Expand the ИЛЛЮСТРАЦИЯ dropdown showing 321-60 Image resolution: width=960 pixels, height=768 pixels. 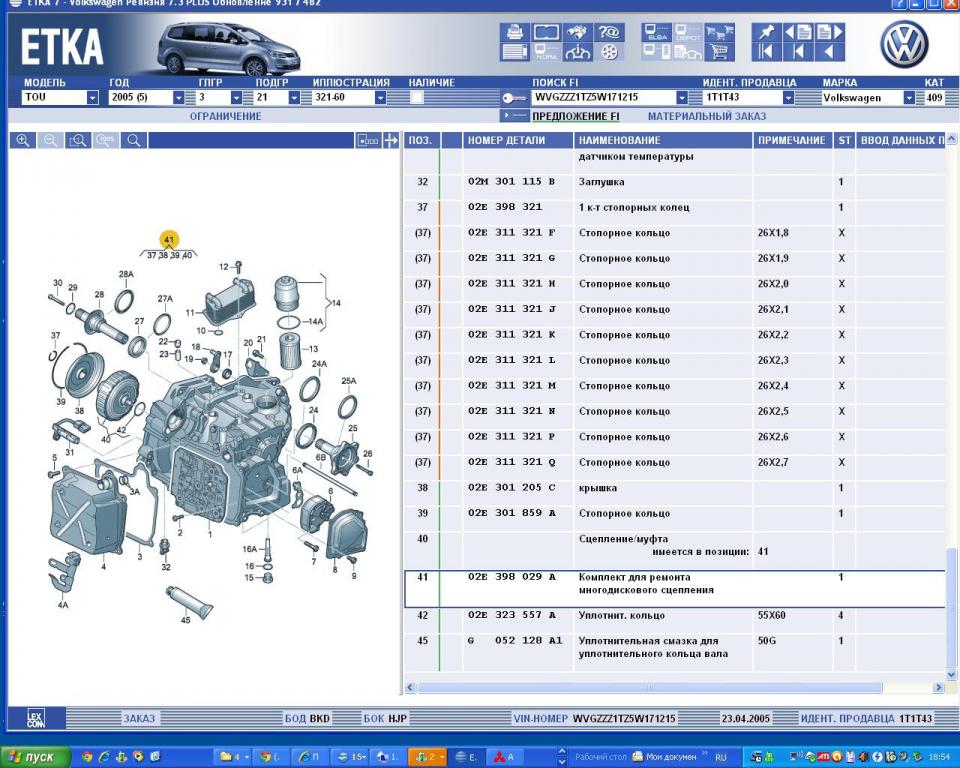(381, 97)
